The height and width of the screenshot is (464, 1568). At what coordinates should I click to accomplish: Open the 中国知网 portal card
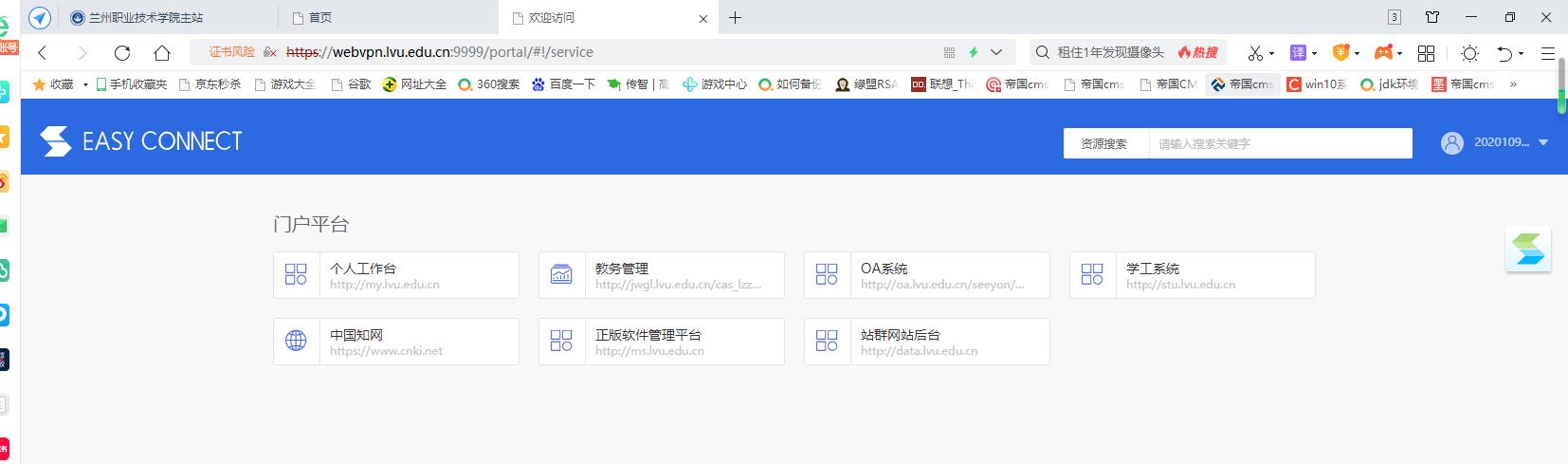[396, 342]
